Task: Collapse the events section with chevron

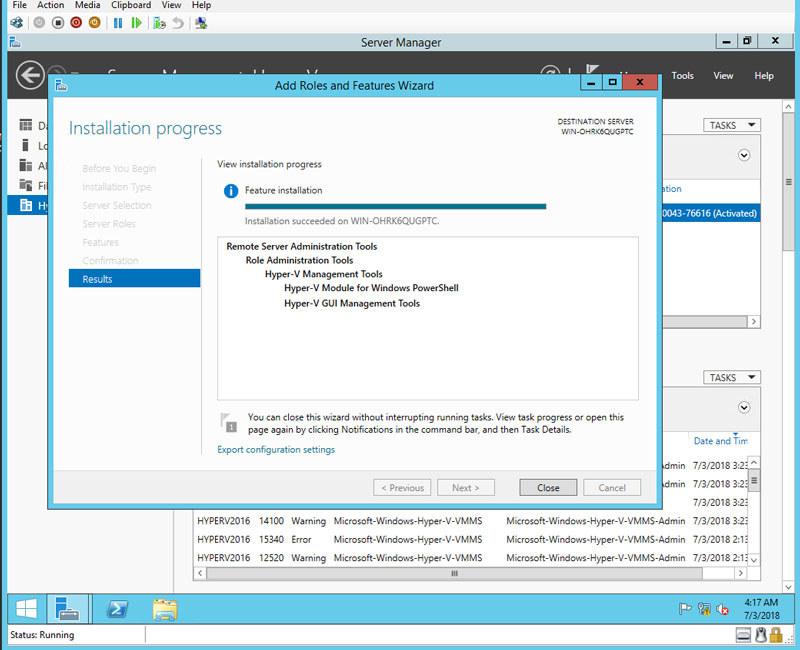Action: click(x=744, y=407)
